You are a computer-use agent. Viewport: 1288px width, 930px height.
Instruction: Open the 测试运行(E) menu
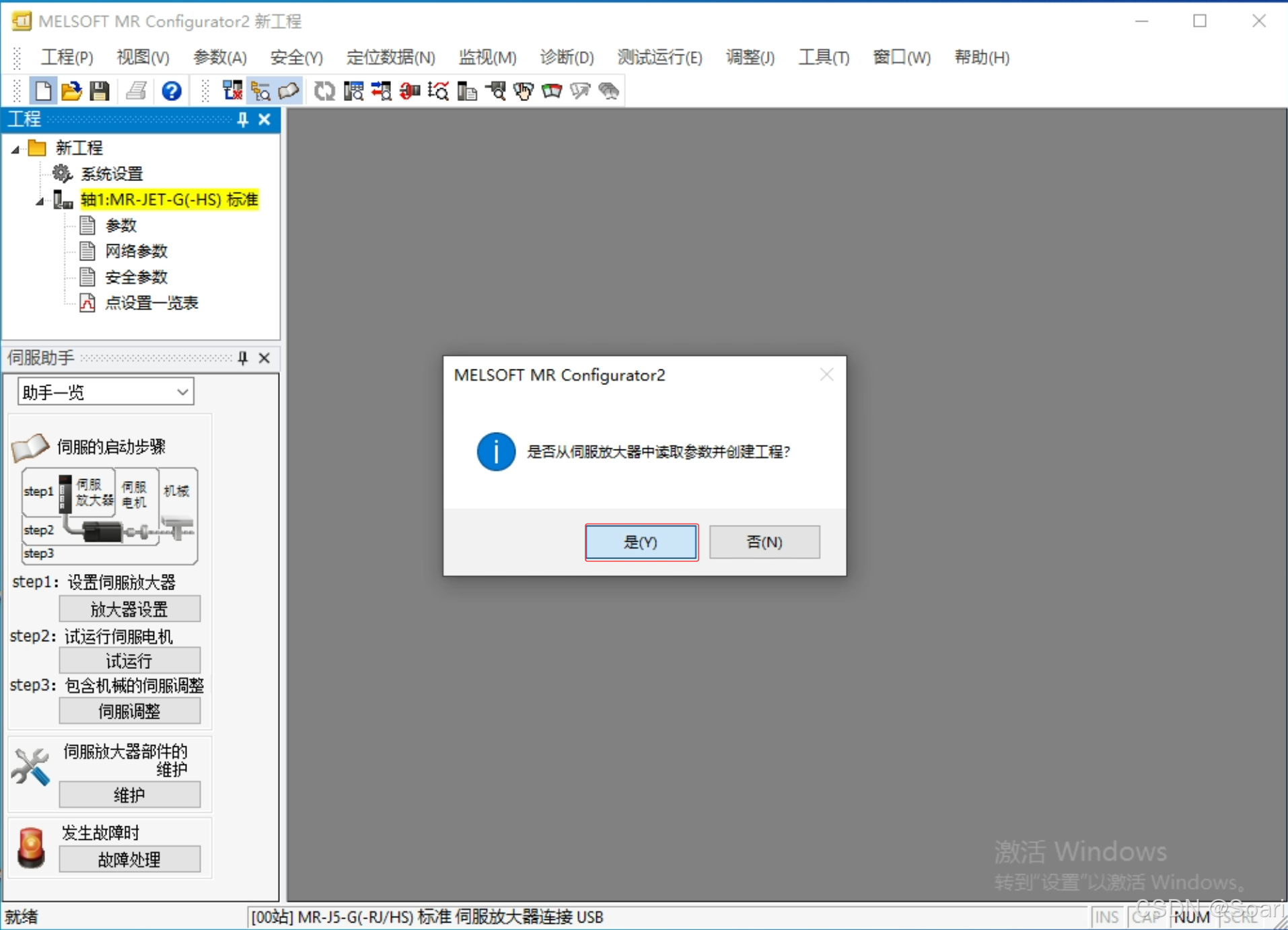pyautogui.click(x=660, y=58)
